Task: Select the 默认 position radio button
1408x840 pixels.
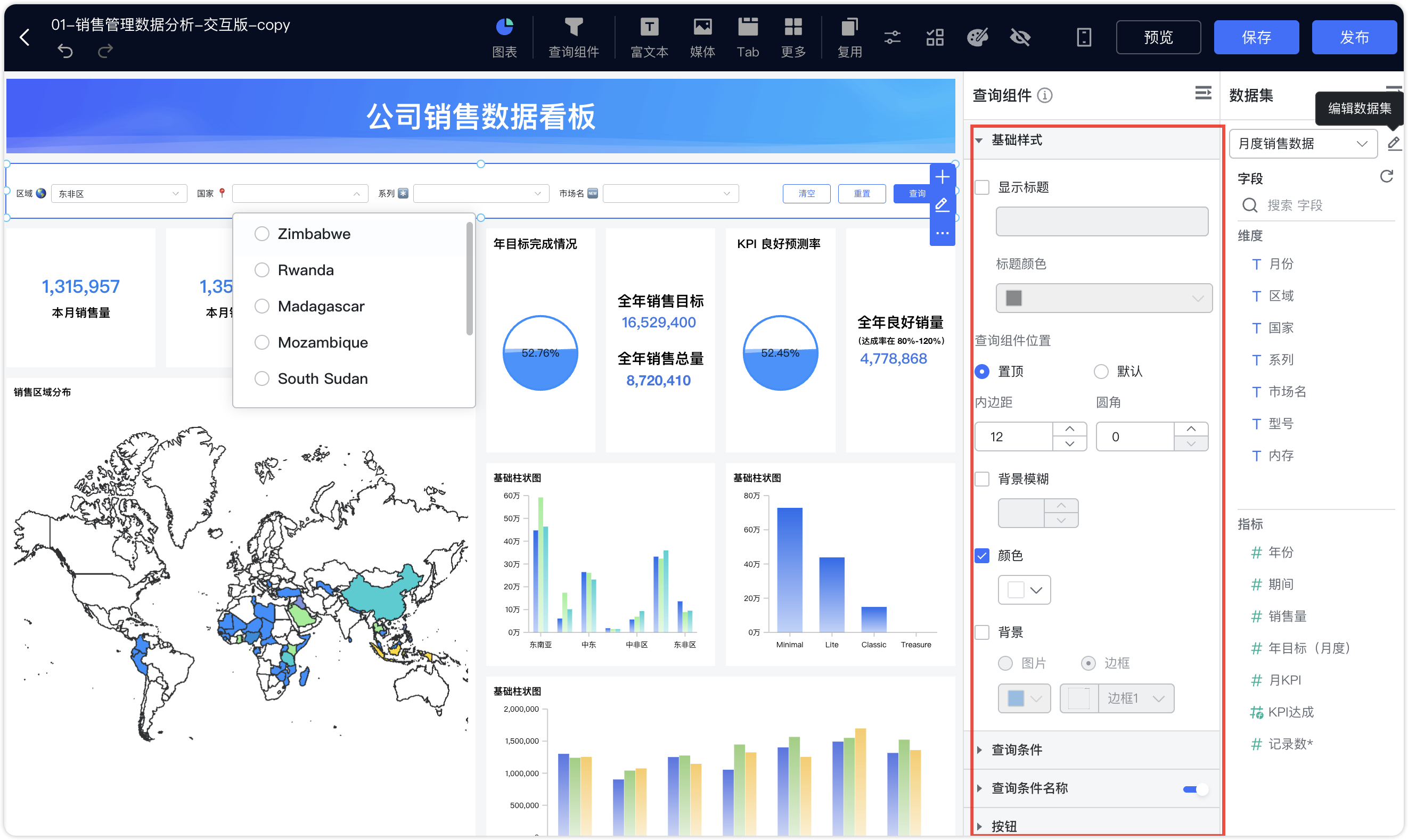Action: 1101,372
